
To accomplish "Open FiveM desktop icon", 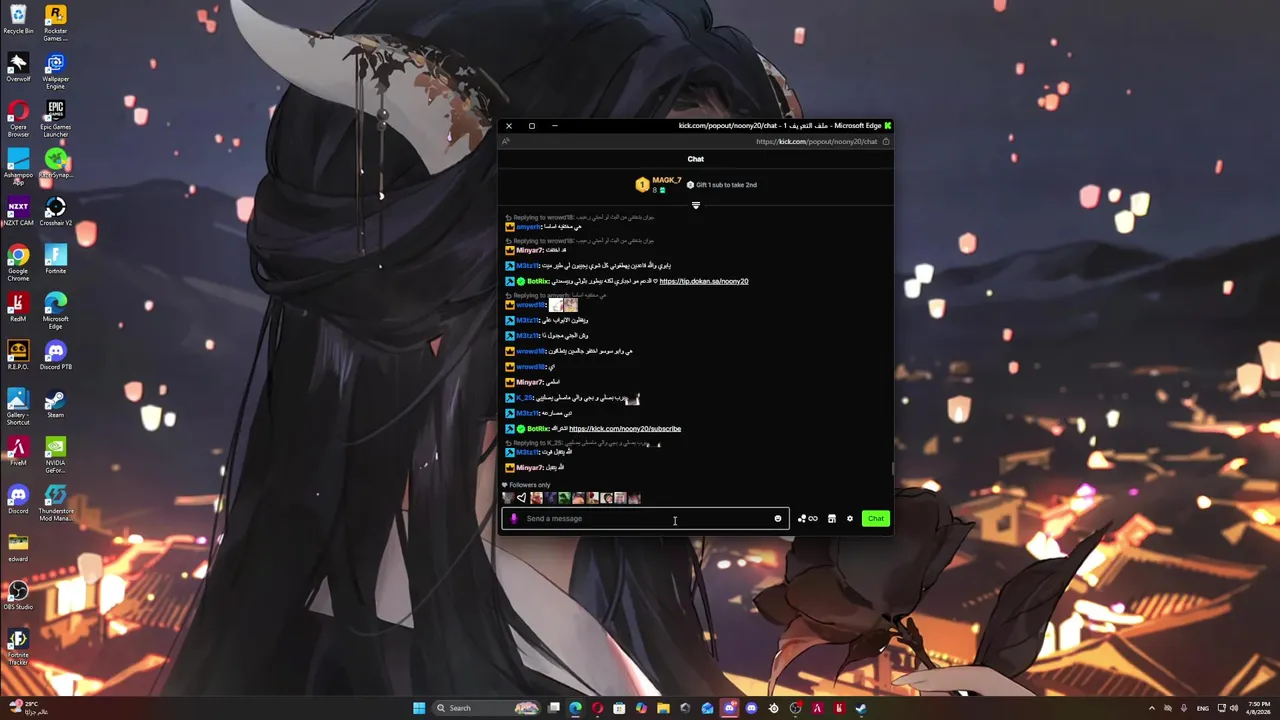I will point(18,451).
